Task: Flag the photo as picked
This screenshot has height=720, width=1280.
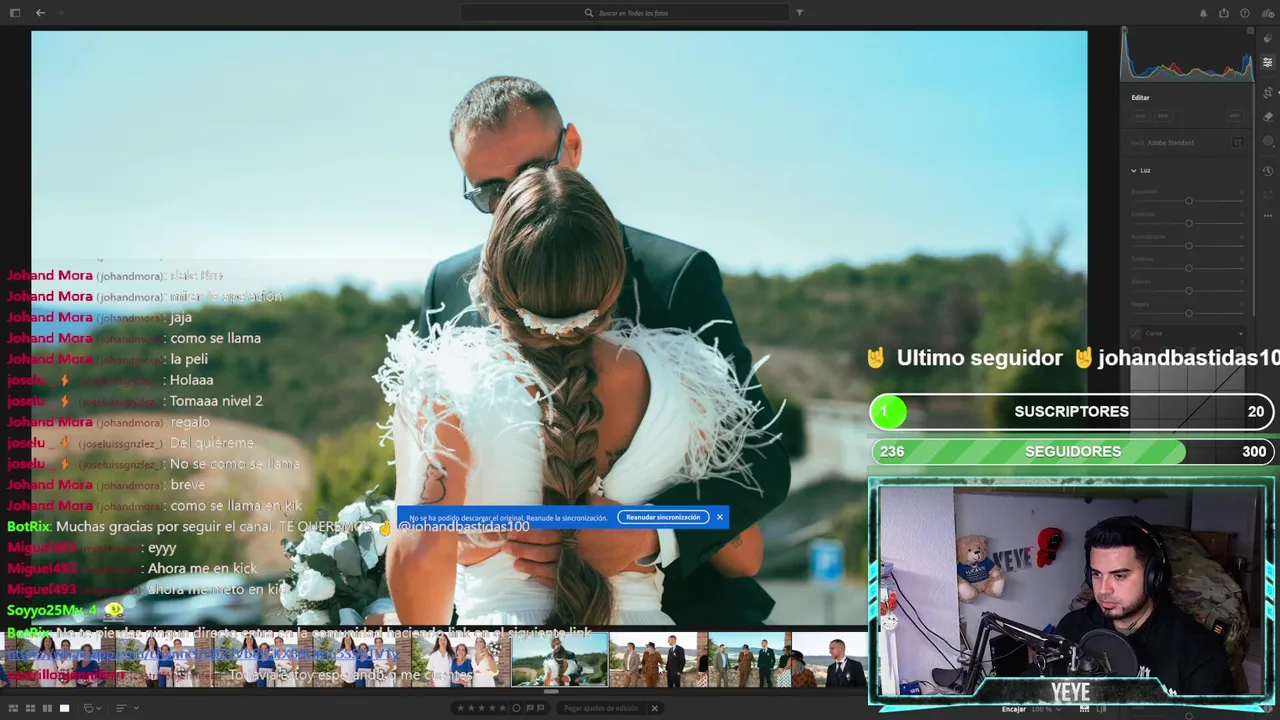Action: [x=530, y=708]
